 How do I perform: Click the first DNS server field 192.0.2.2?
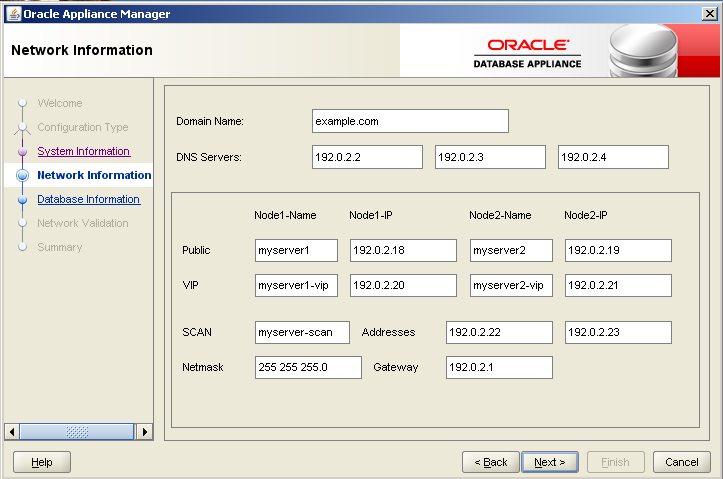click(x=367, y=157)
